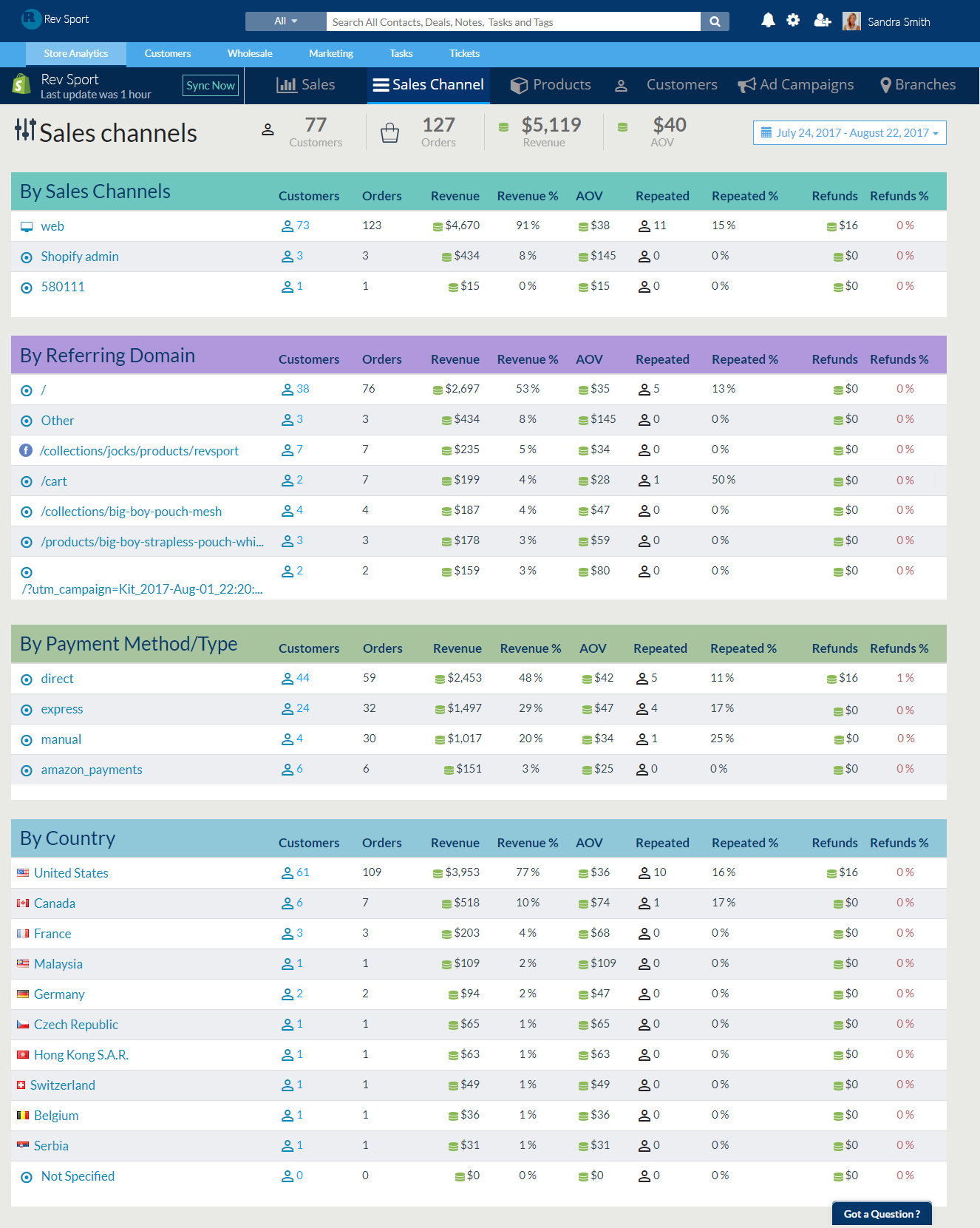Open the date range picker dropdown
Image resolution: width=980 pixels, height=1228 pixels.
pyautogui.click(x=850, y=133)
